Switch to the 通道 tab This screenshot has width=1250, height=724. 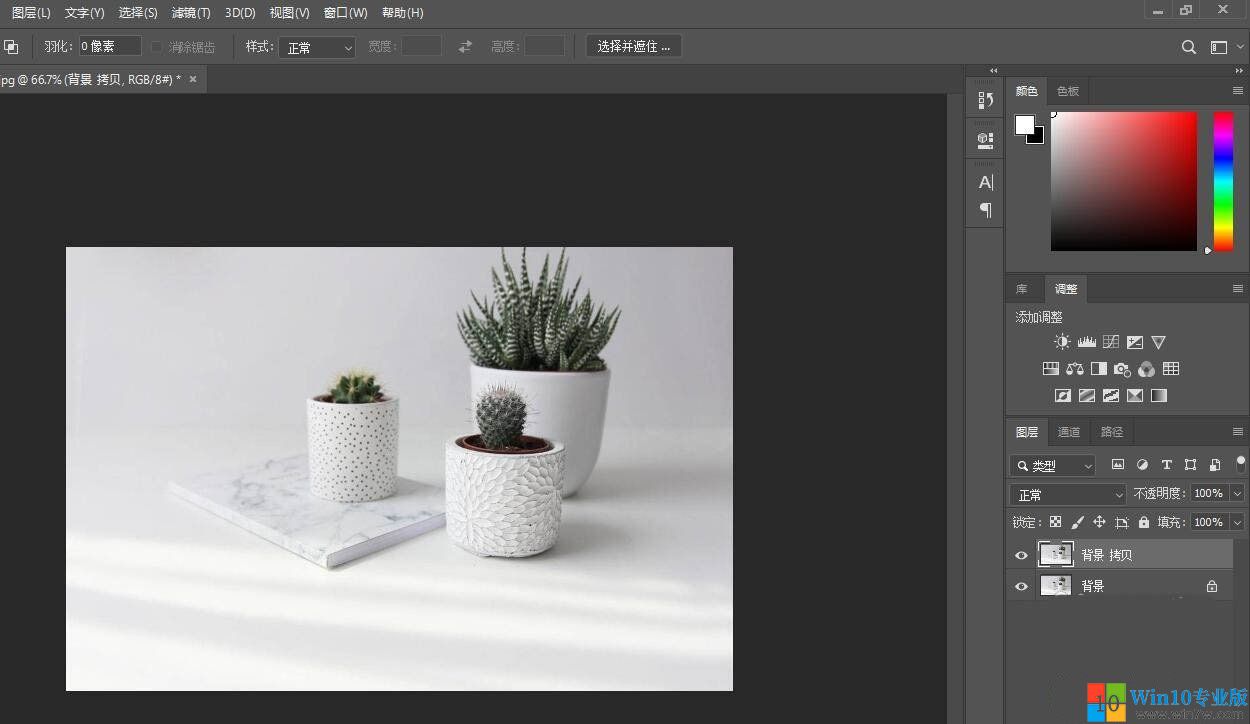(x=1068, y=431)
